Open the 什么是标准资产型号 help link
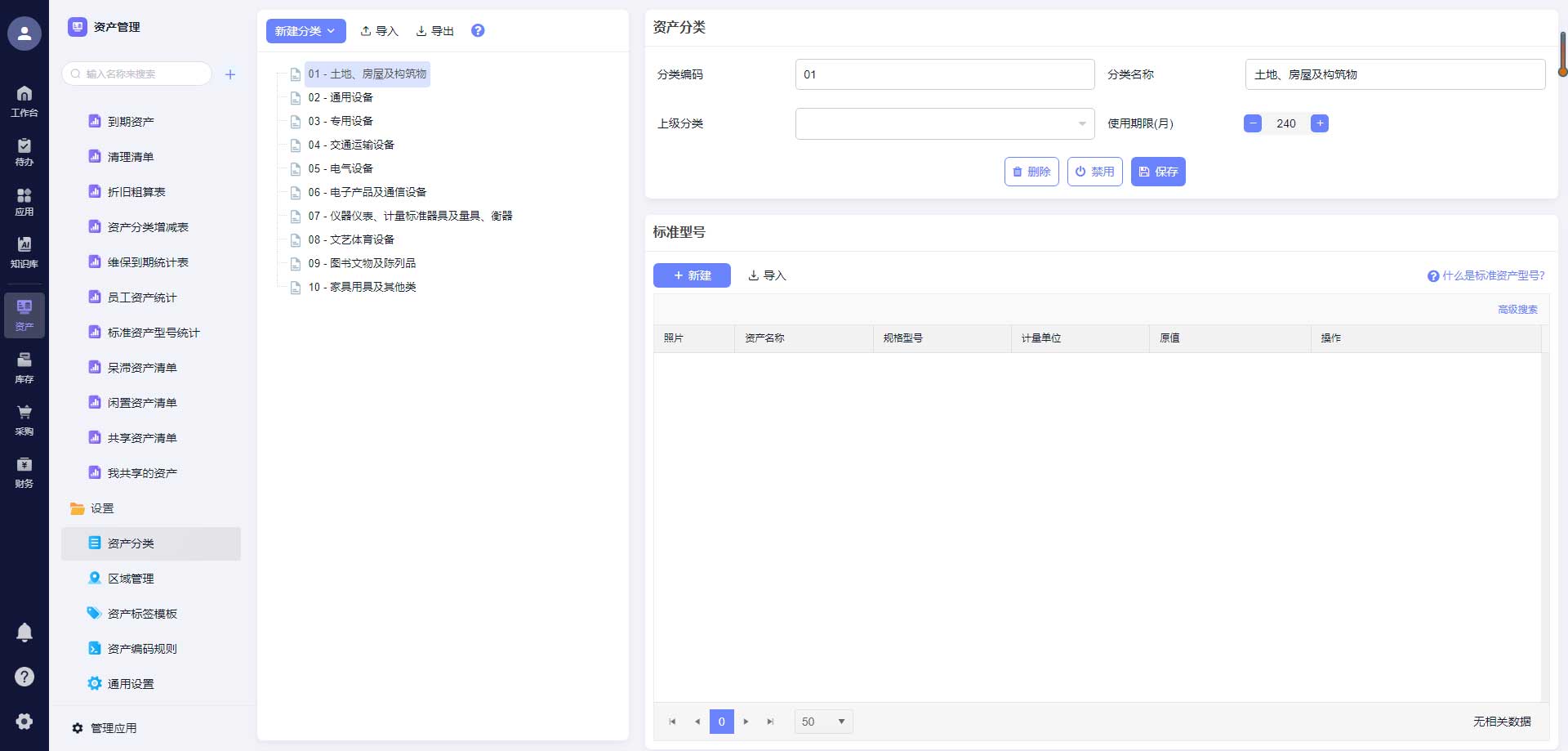 tap(1491, 276)
